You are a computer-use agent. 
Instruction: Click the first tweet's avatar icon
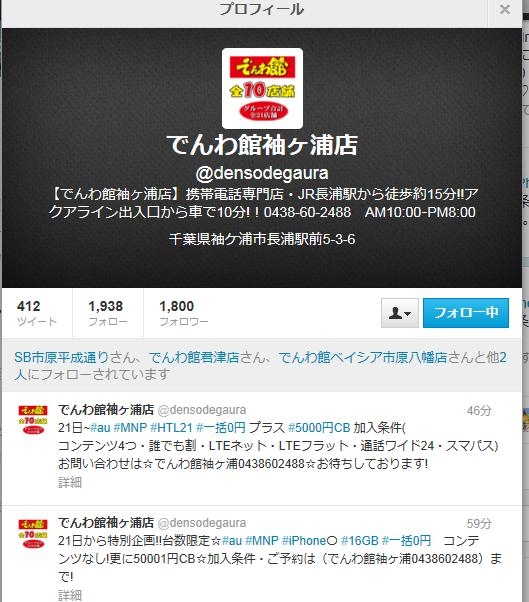(33, 420)
